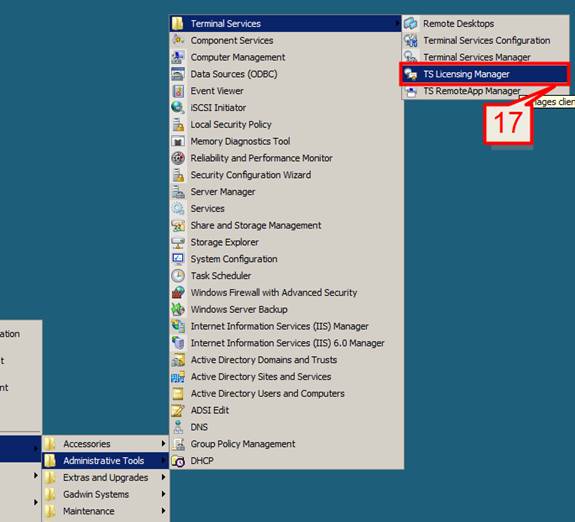The image size is (575, 522).
Task: Launch Terminal Services Manager
Action: pos(486,57)
